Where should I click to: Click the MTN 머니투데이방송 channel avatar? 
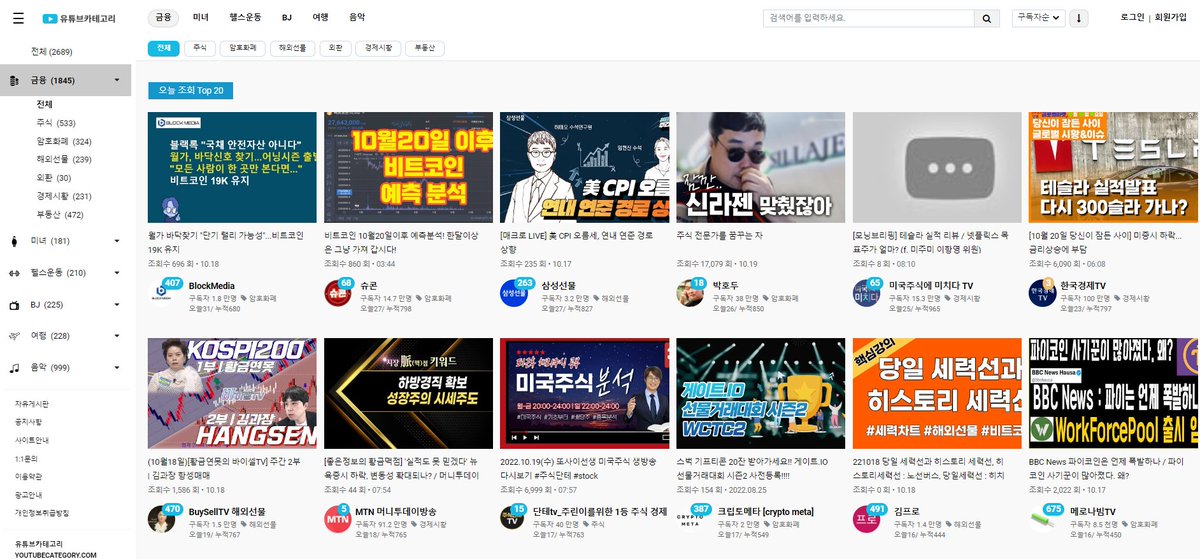click(338, 517)
